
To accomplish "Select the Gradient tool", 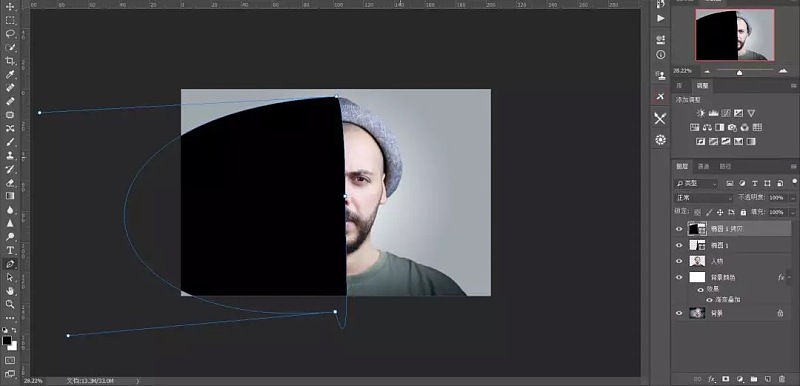I will (x=10, y=196).
